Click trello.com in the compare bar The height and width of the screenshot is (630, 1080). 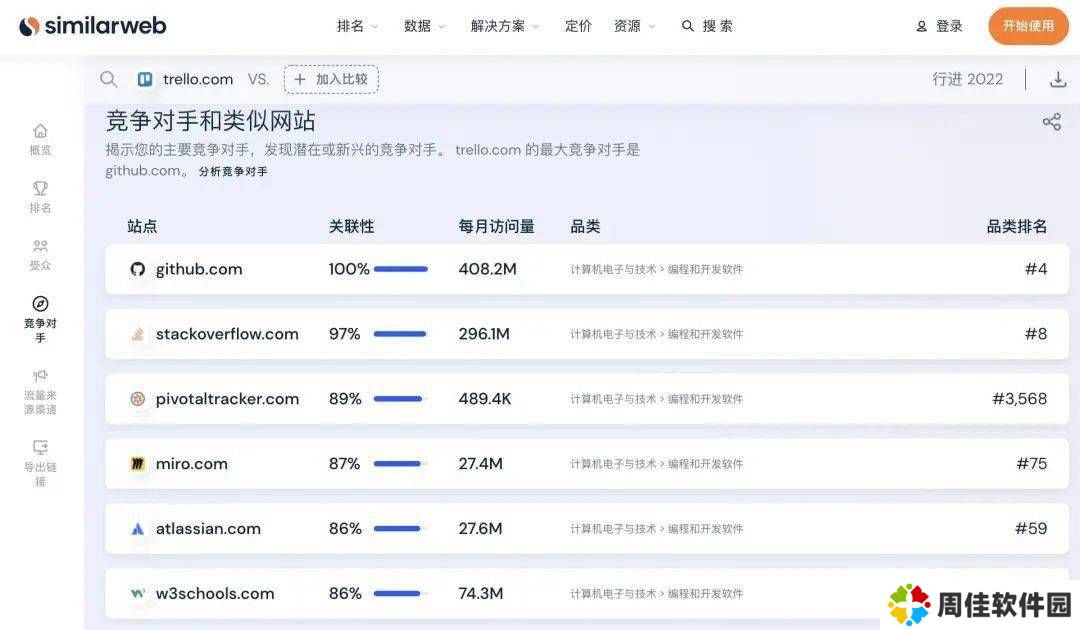click(x=198, y=79)
